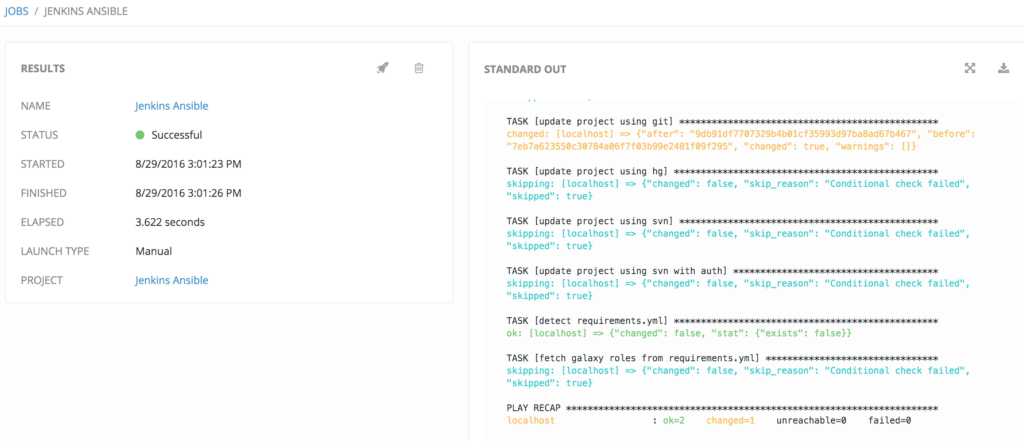Image resolution: width=1024 pixels, height=441 pixels.
Task: Relaunch the job with the rocket icon
Action: point(382,68)
